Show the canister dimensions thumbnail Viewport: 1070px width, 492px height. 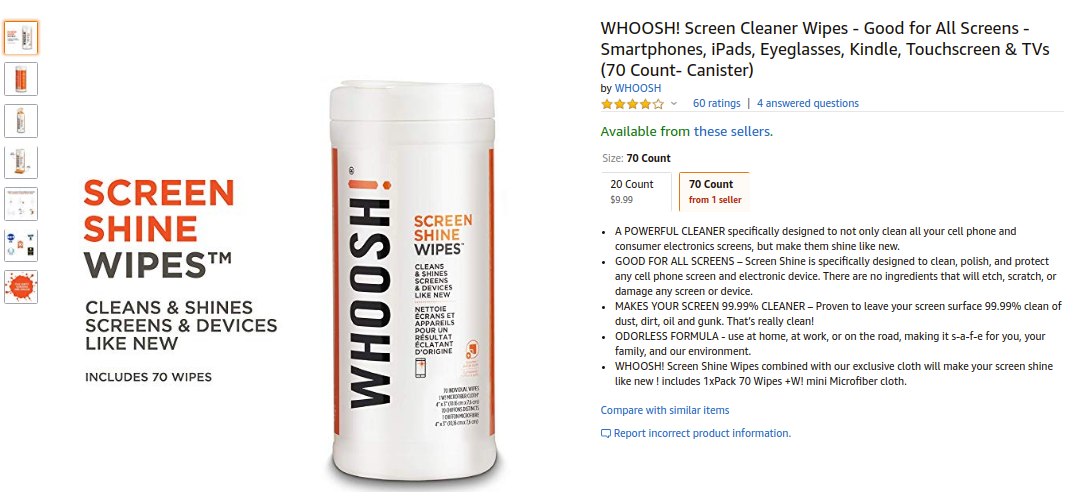coord(20,162)
